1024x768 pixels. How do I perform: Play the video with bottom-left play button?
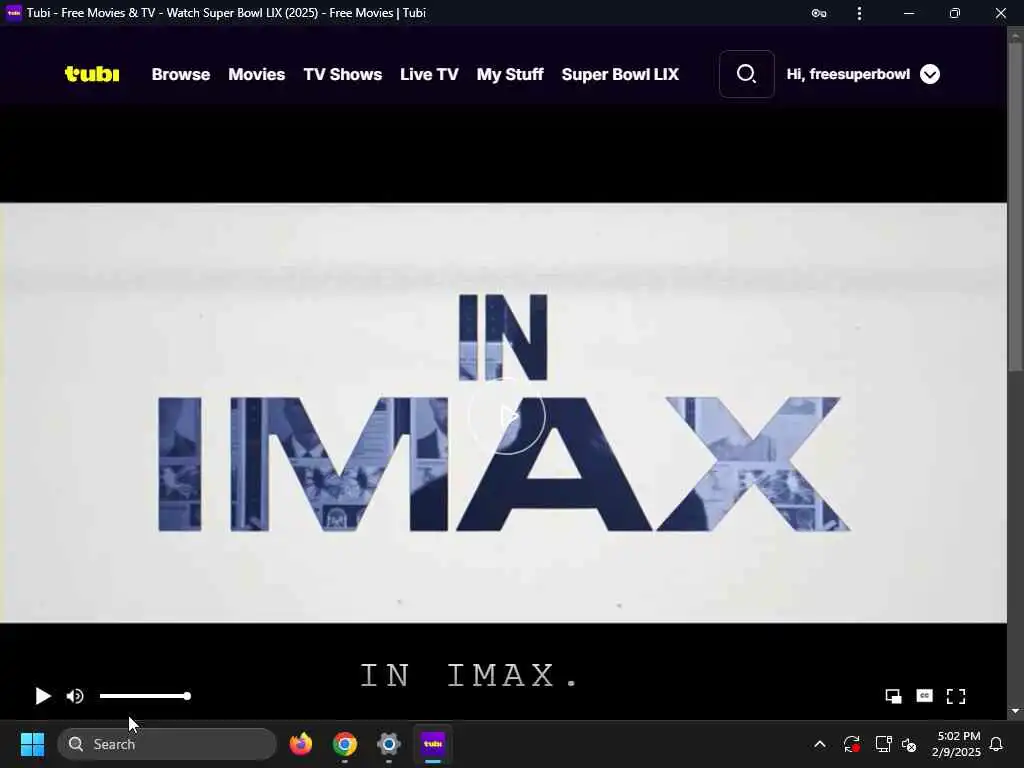pyautogui.click(x=43, y=696)
